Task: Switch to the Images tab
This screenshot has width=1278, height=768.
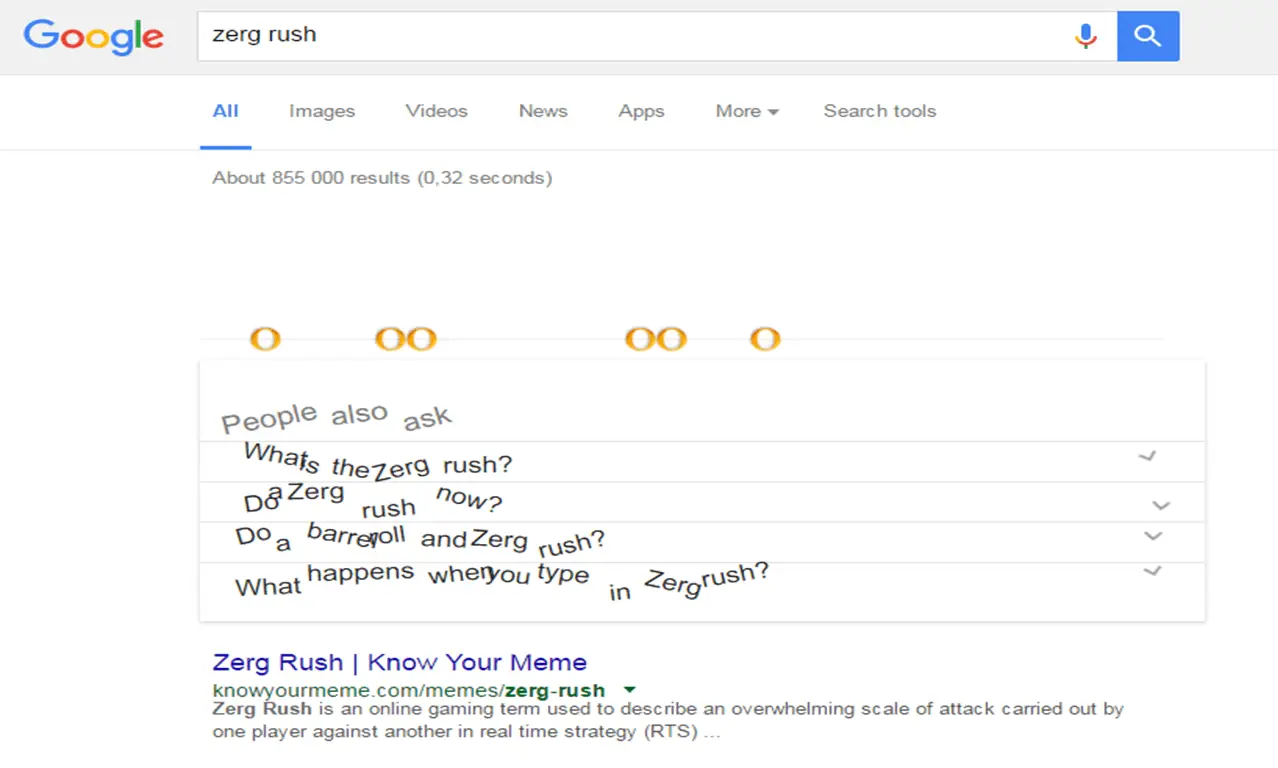Action: point(322,111)
